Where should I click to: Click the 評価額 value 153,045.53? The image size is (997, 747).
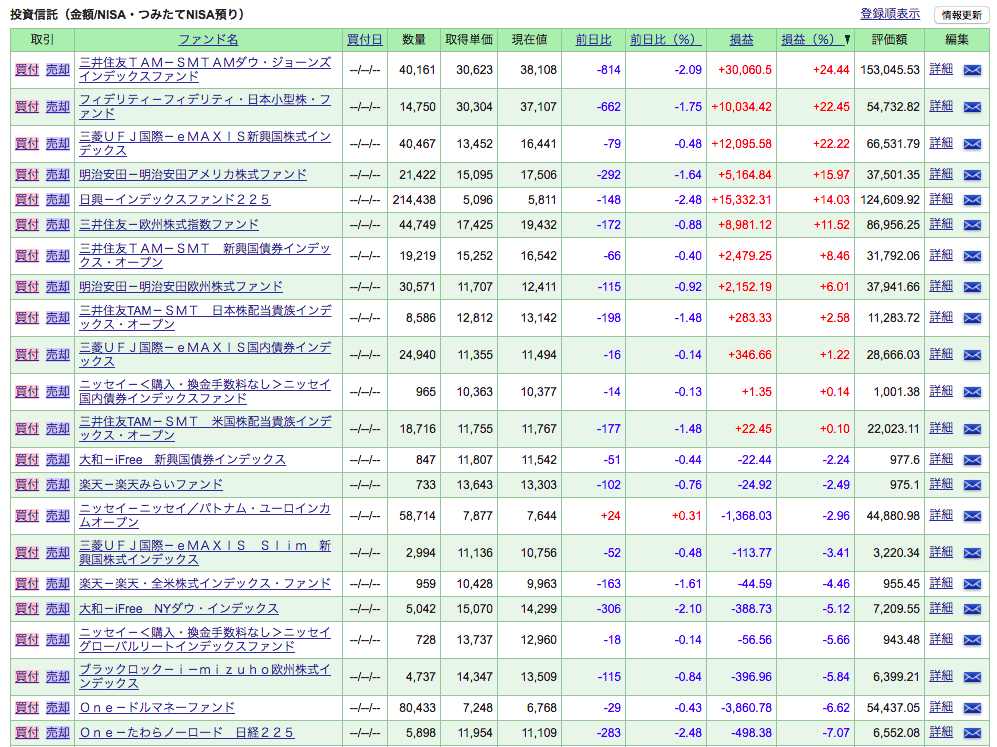tap(890, 70)
